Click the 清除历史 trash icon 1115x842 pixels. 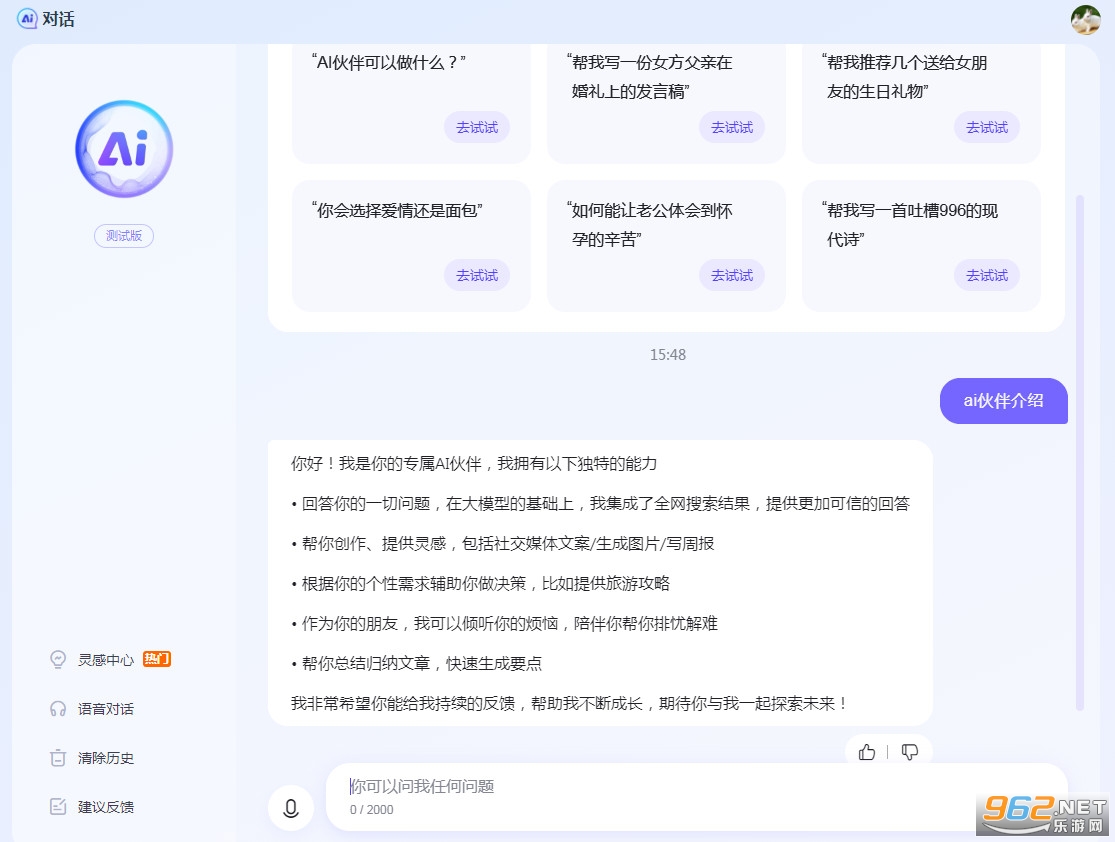[58, 757]
